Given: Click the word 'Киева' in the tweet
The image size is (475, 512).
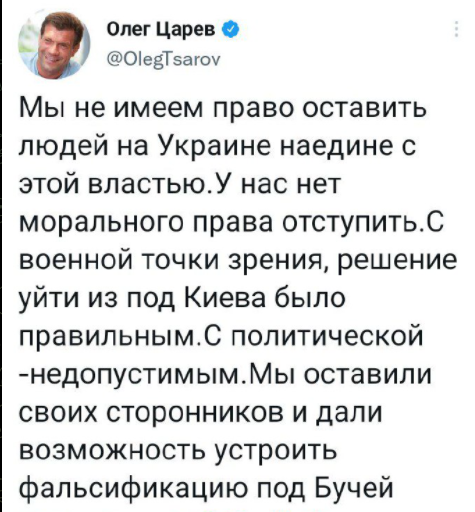Looking at the screenshot, I should [225, 298].
